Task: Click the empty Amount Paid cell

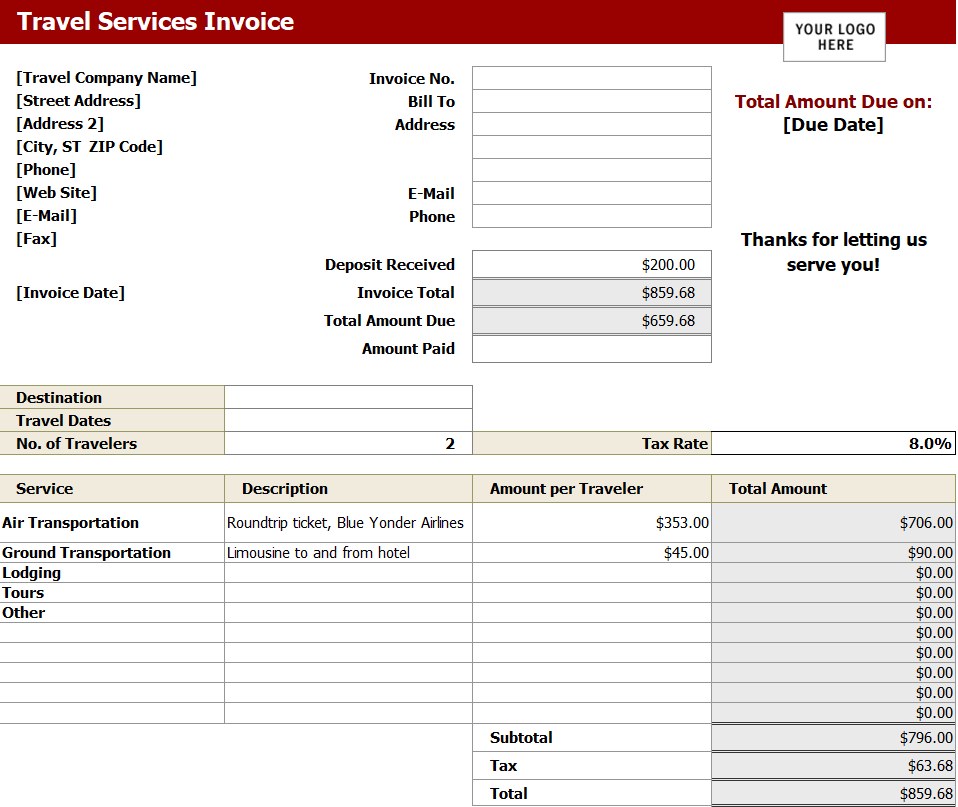Action: click(591, 349)
